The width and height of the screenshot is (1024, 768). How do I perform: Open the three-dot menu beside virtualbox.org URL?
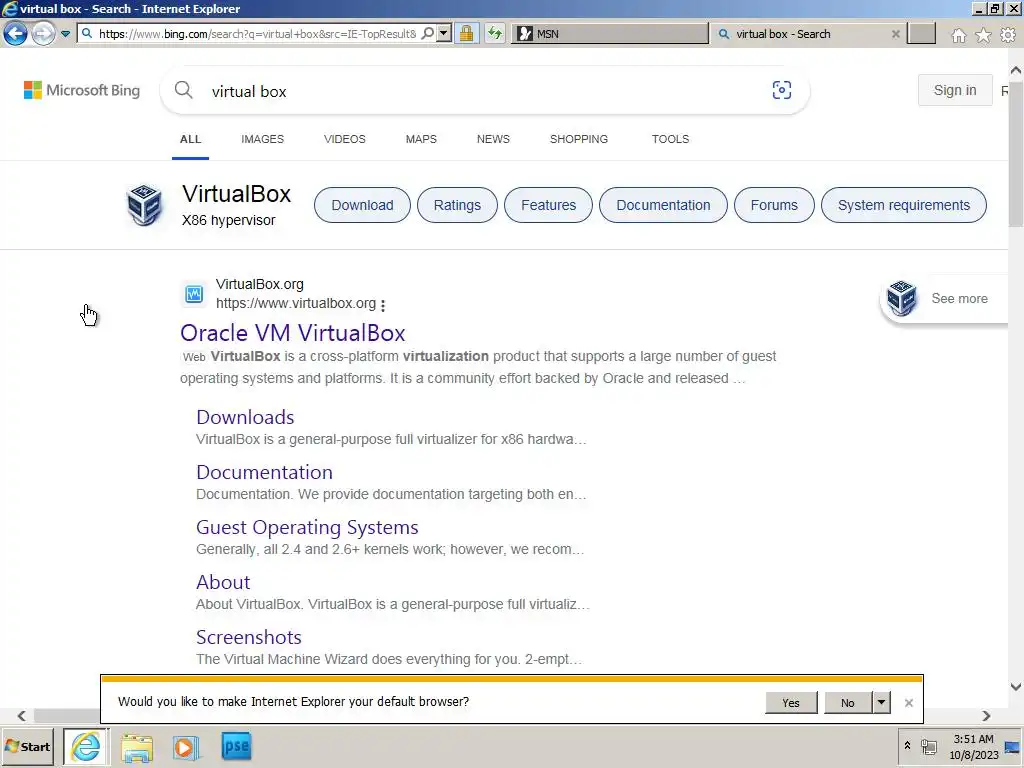pos(383,304)
